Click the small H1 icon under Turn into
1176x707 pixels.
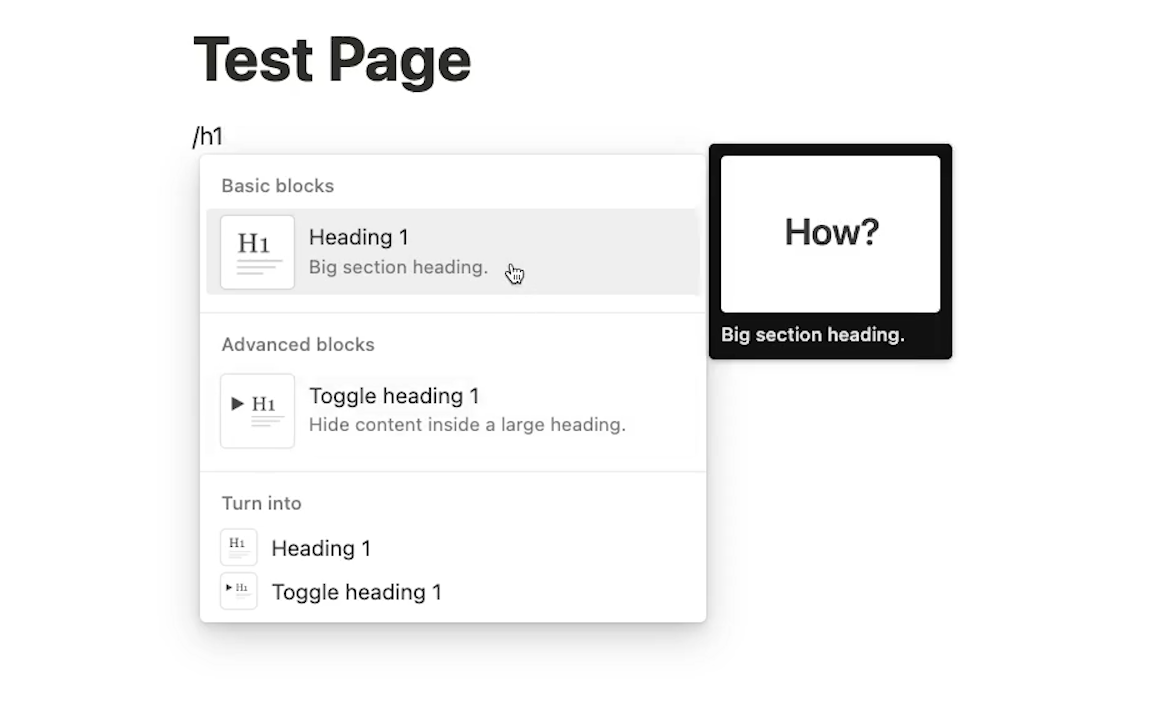pos(238,547)
